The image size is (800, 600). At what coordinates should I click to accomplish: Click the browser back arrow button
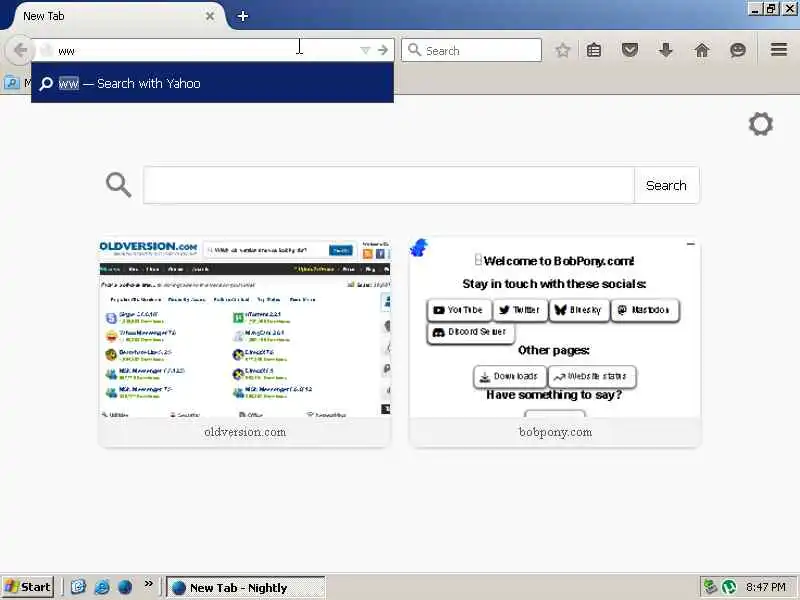tap(19, 51)
